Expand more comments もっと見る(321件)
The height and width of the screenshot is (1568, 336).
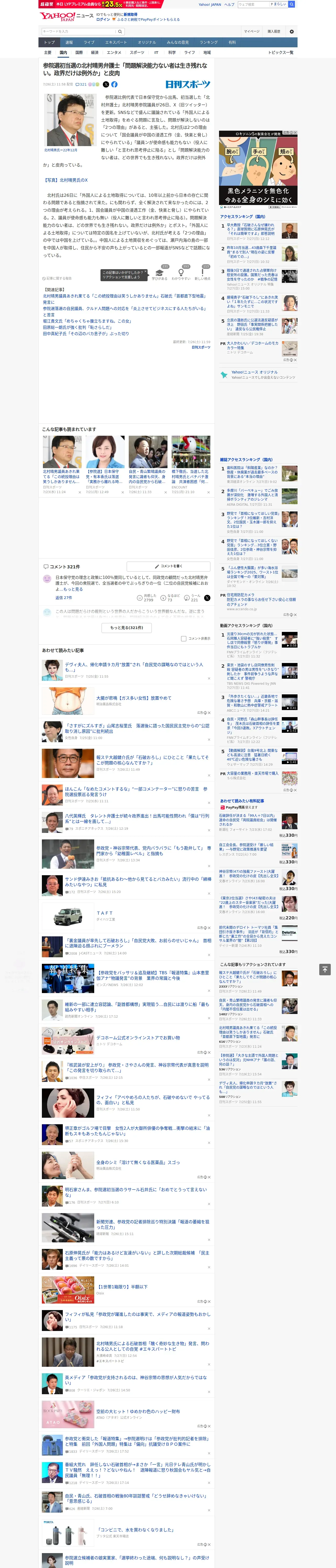click(x=127, y=627)
